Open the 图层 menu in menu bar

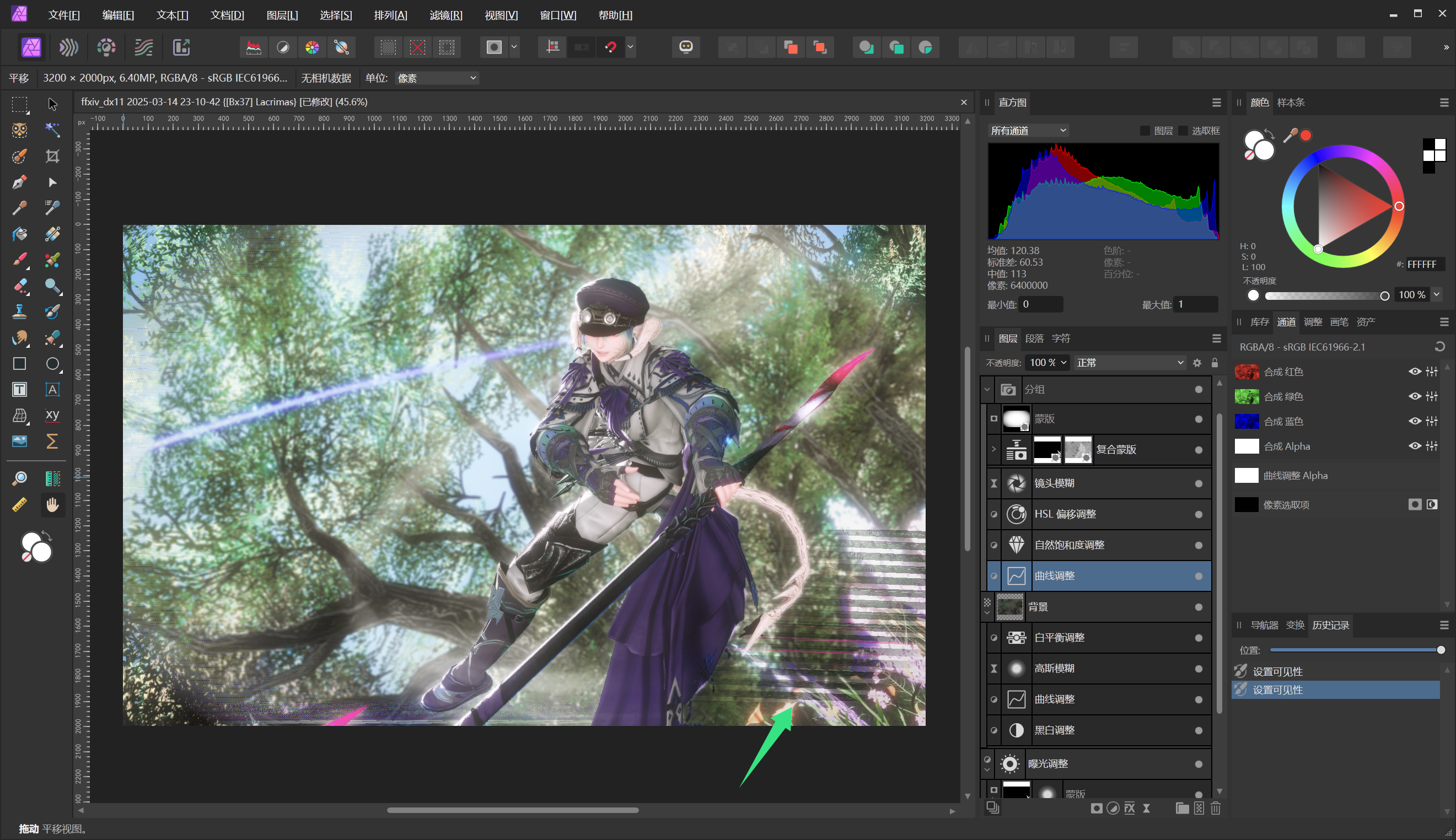click(x=282, y=15)
